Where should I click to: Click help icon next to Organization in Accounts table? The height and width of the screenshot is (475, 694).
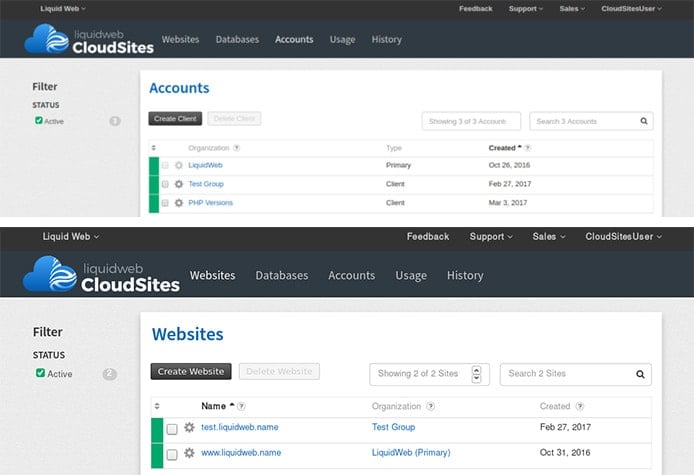(237, 148)
